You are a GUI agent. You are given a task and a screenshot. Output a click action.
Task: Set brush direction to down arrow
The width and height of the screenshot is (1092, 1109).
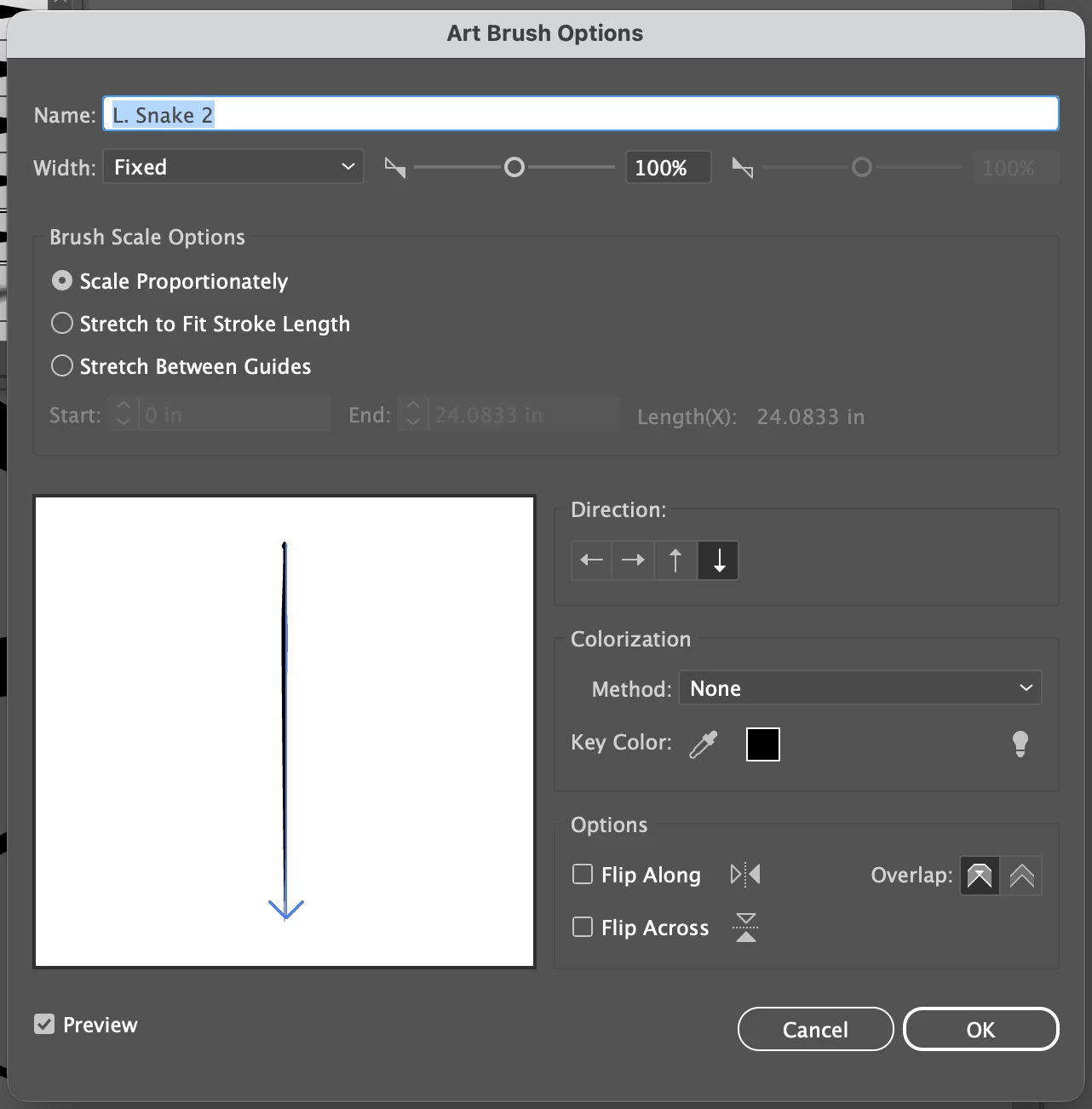click(x=718, y=560)
